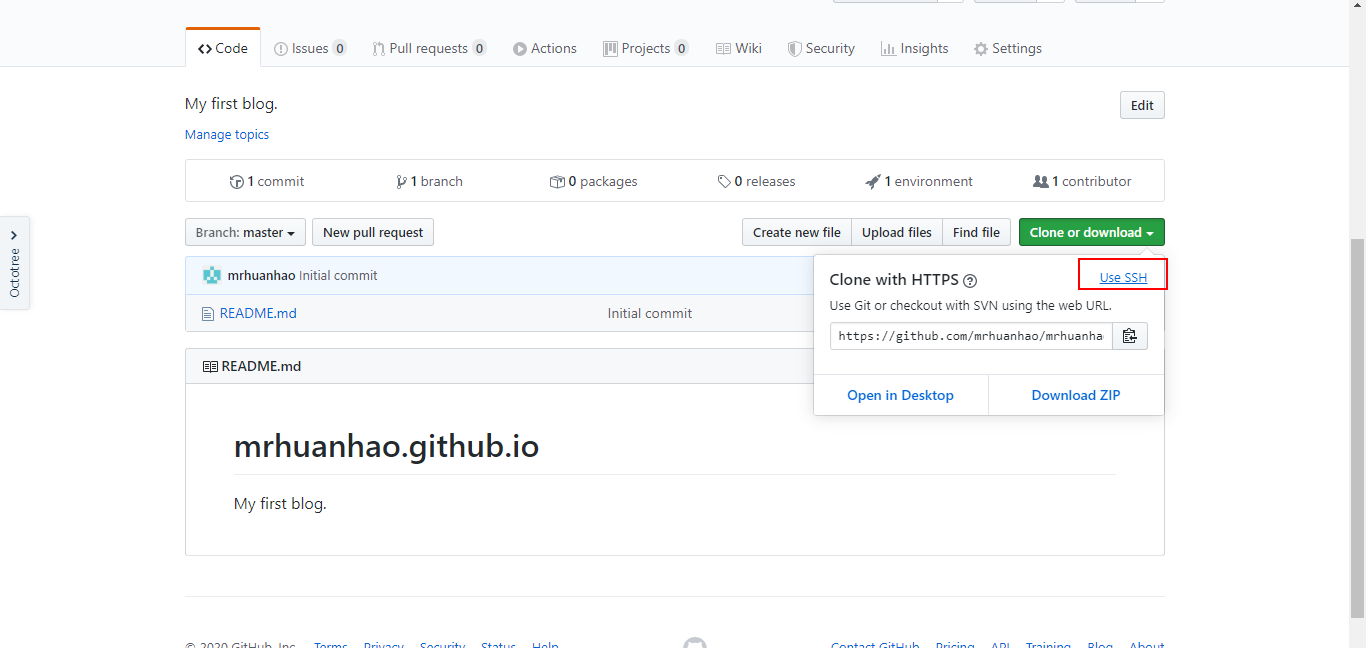Open the Wiki tab
The width and height of the screenshot is (1366, 648).
(739, 48)
